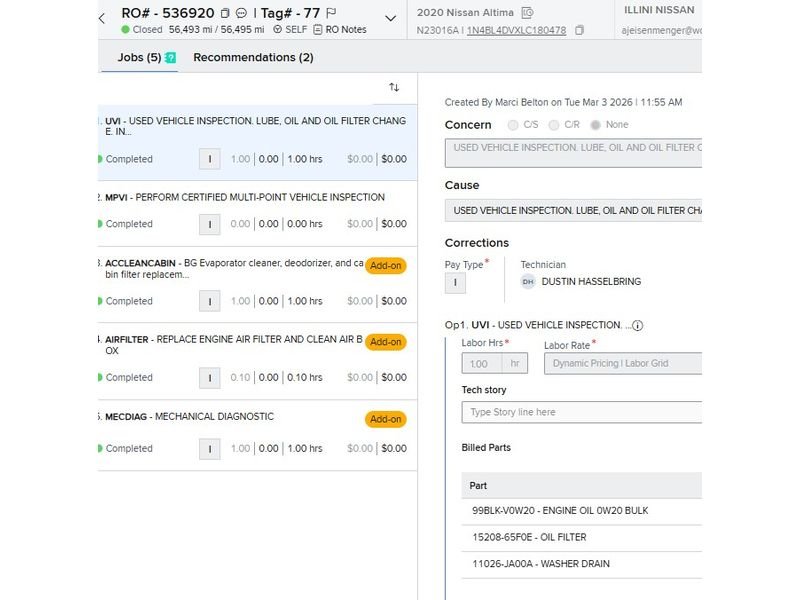Click the VIN link 1N4BL4DVXLC180478
Viewport: 800px width, 600px height.
tap(516, 30)
